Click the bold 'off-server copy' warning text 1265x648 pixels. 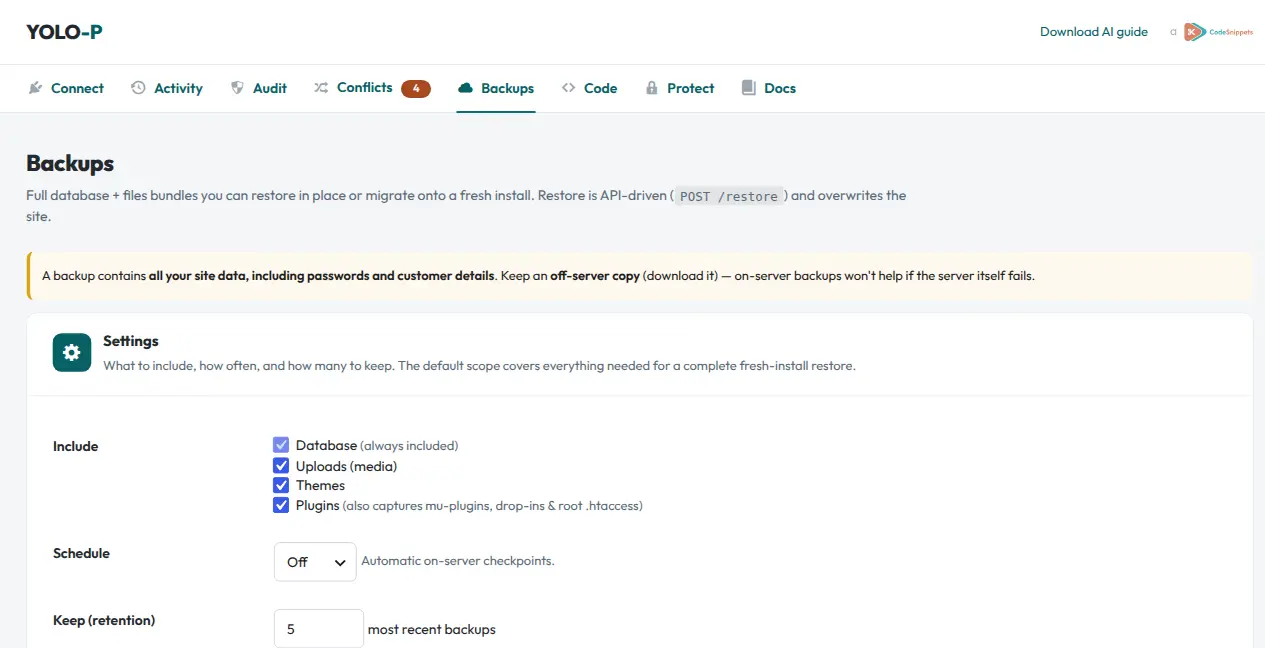click(595, 275)
